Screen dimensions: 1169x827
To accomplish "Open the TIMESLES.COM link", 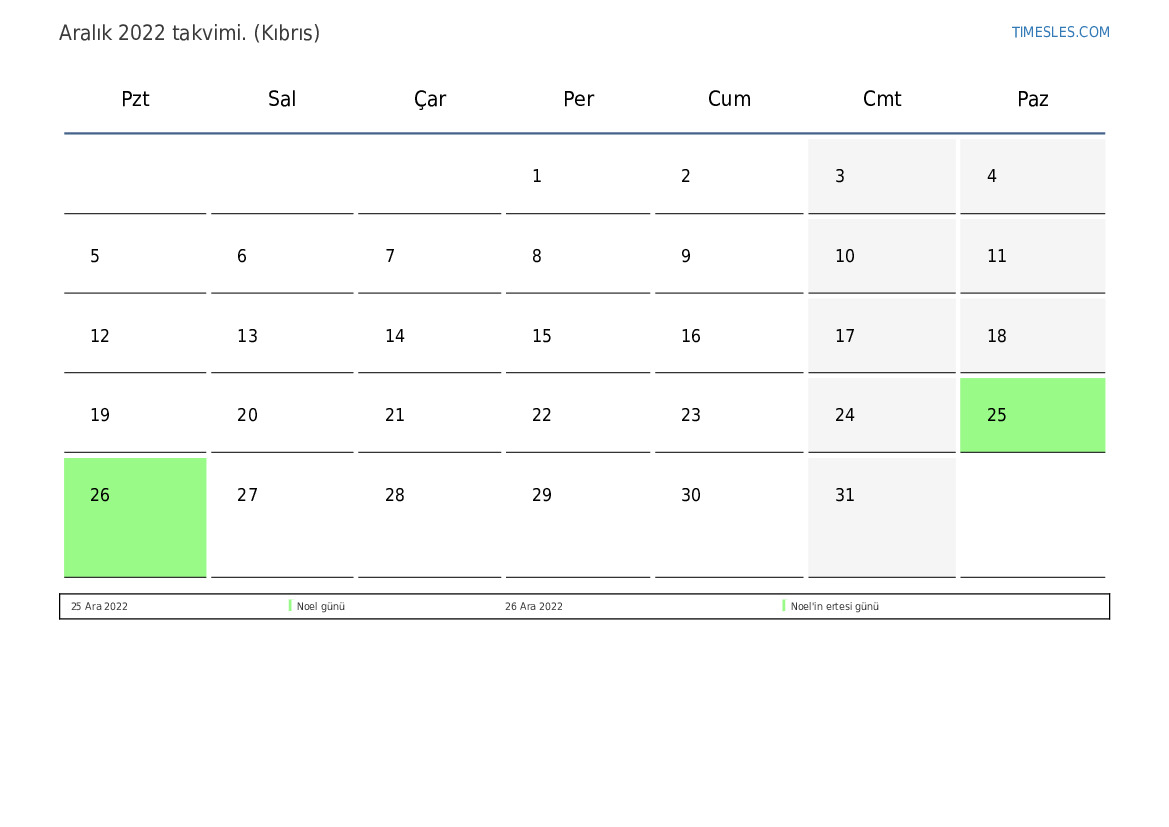I will click(x=1060, y=32).
